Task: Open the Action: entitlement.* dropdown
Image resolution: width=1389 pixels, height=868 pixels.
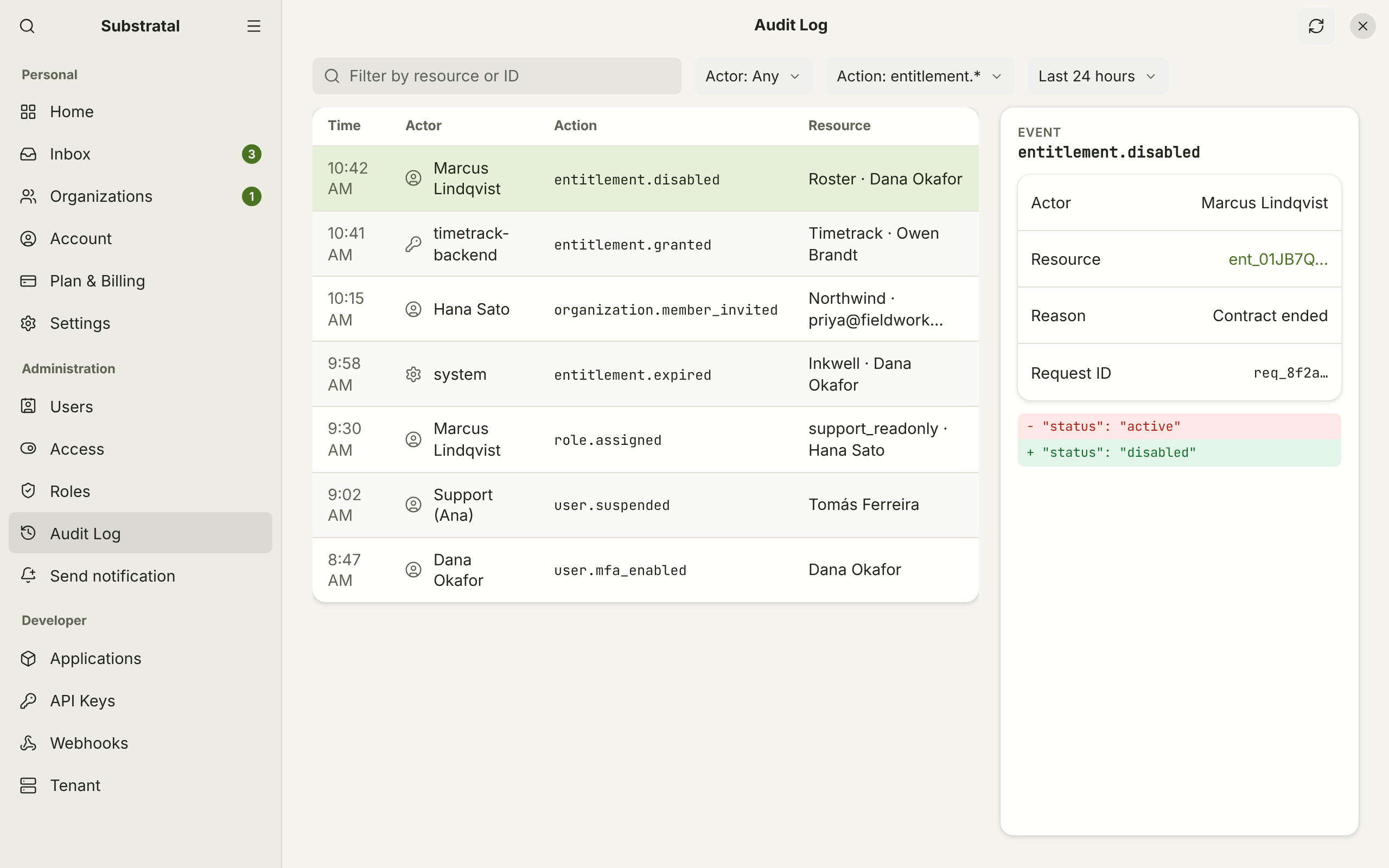Action: [x=920, y=76]
